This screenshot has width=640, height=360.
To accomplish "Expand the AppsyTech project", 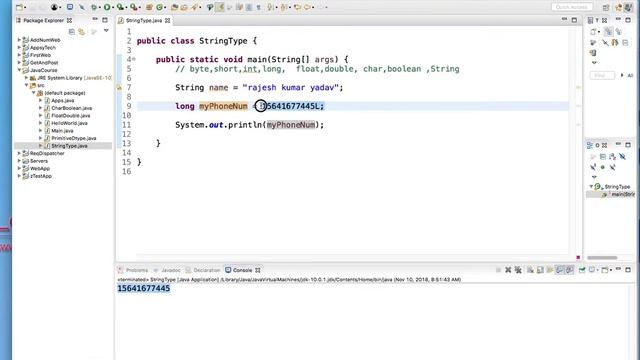I will (x=19, y=47).
